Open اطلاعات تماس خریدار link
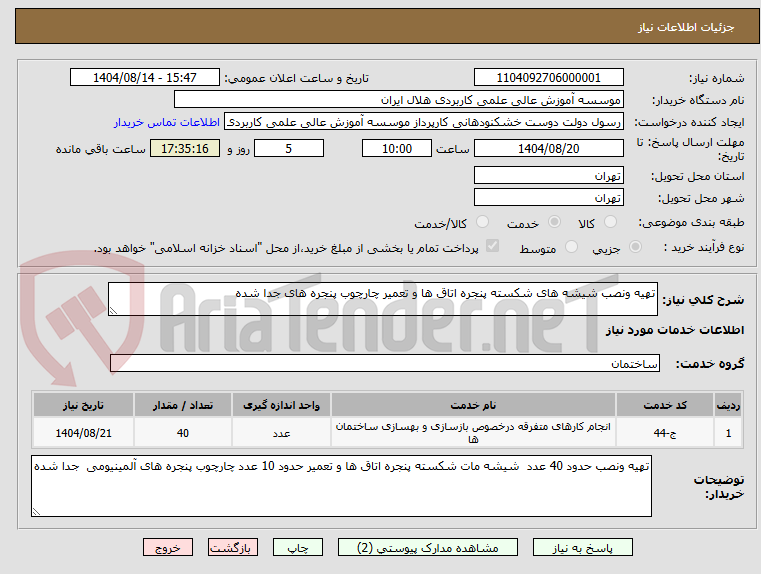This screenshot has height=574, width=761. (167, 122)
